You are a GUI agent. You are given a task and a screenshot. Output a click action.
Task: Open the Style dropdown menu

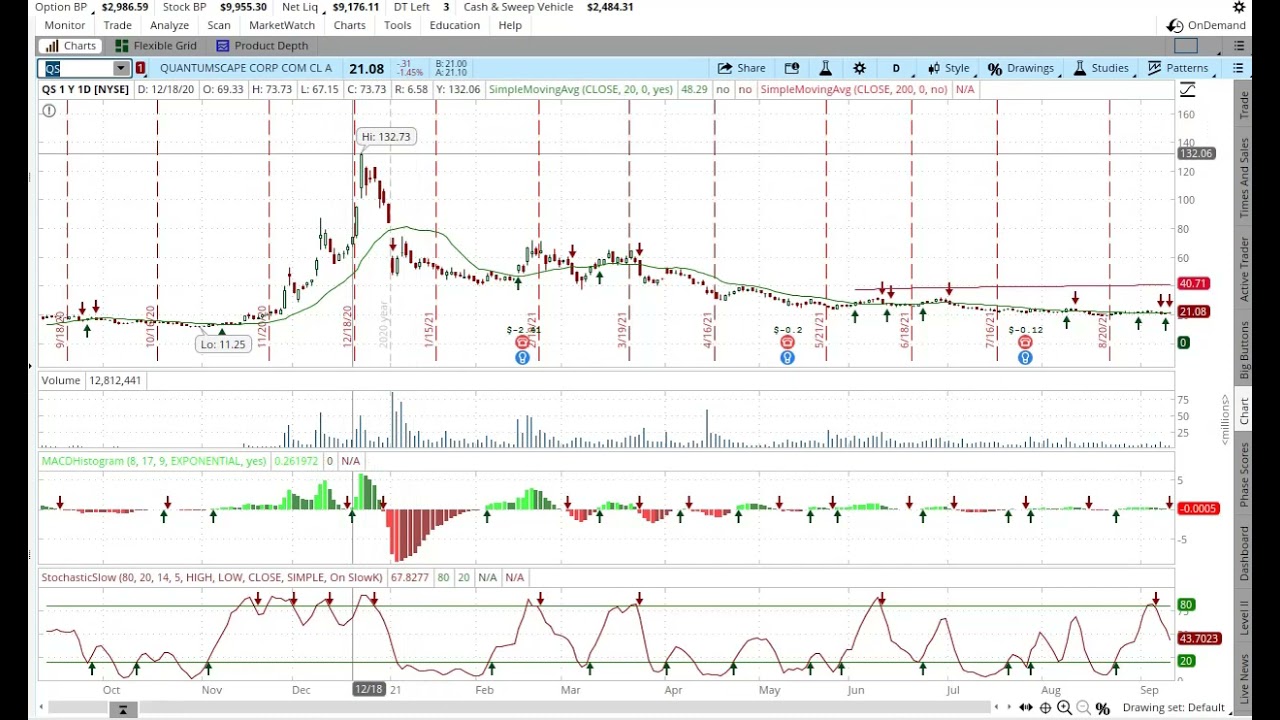coord(948,68)
